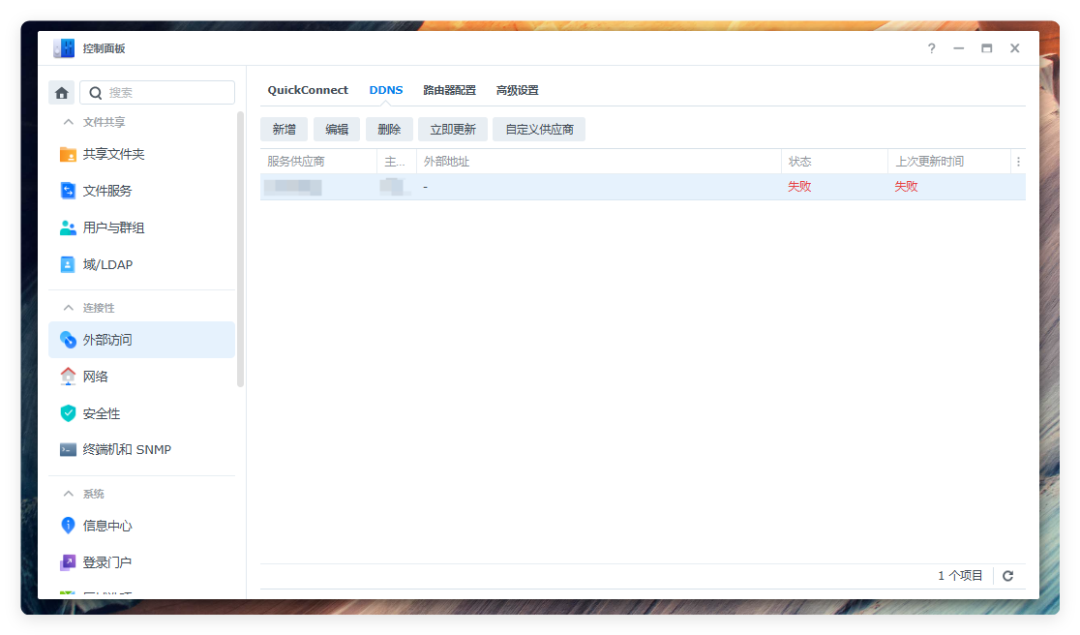Click the magnifier search icon
Viewport: 1080px width, 635px height.
[95, 93]
